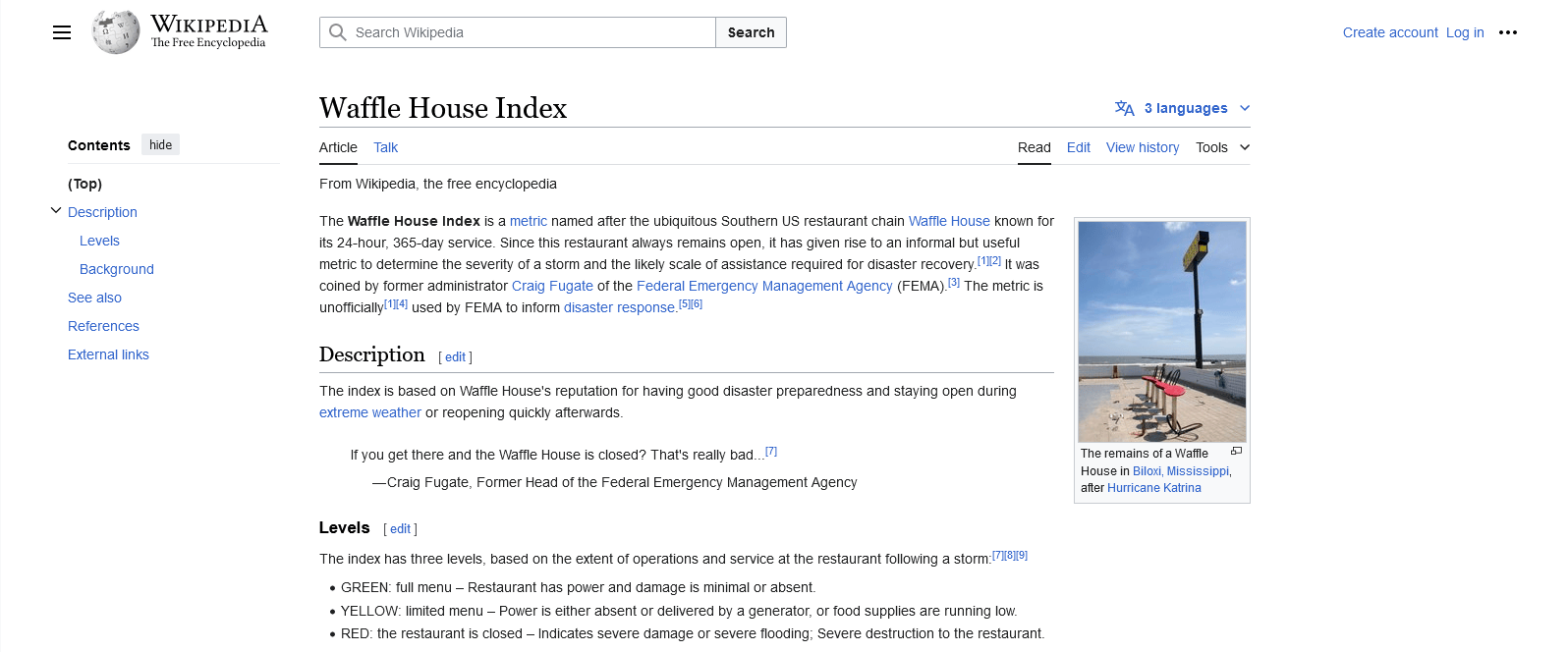The width and height of the screenshot is (1568, 652).
Task: Open the View history tab
Action: [x=1143, y=147]
